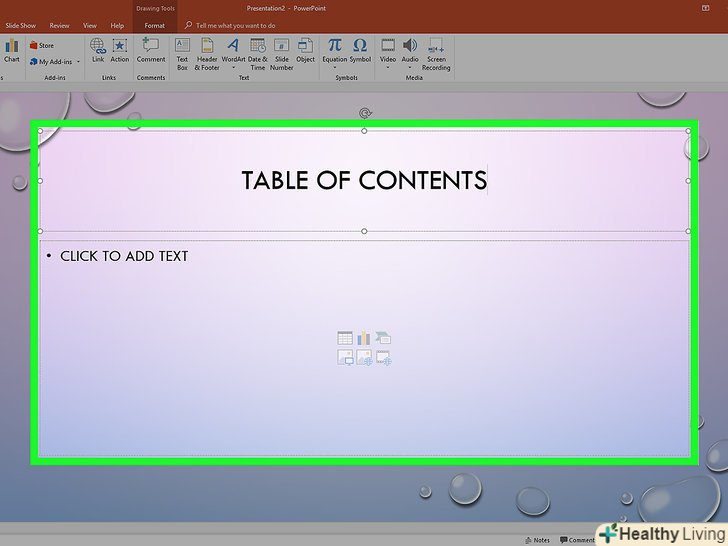Open Header & Footer settings

(x=207, y=54)
